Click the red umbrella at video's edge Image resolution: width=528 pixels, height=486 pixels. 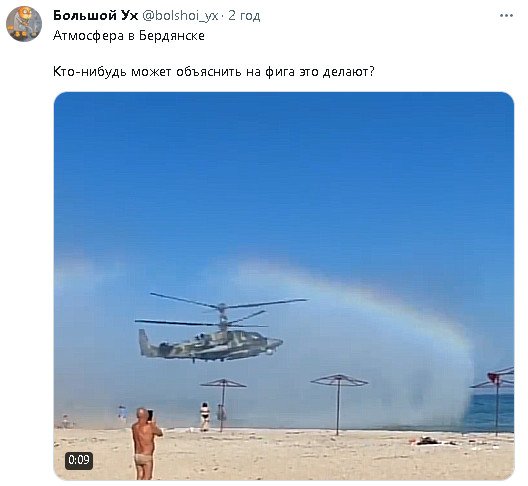point(496,399)
